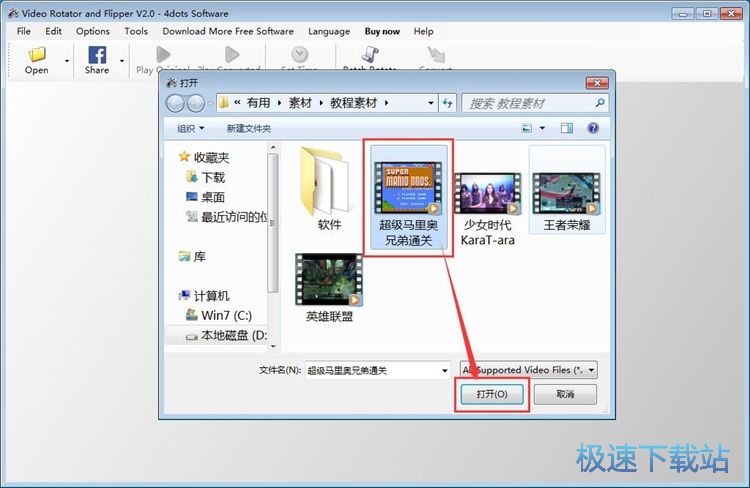Click the search magnifier icon

tap(600, 103)
